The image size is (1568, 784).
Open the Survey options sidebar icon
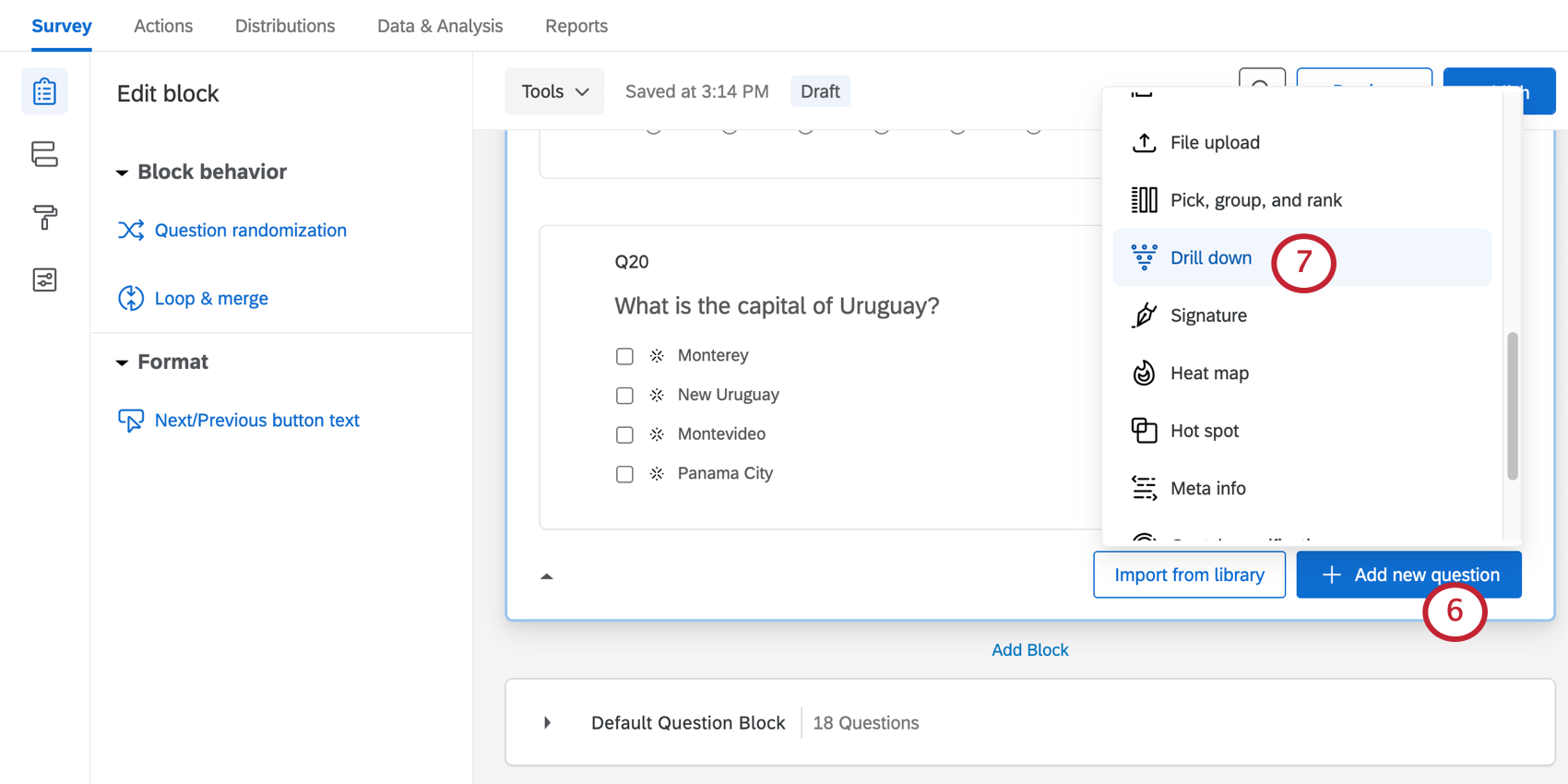(44, 279)
